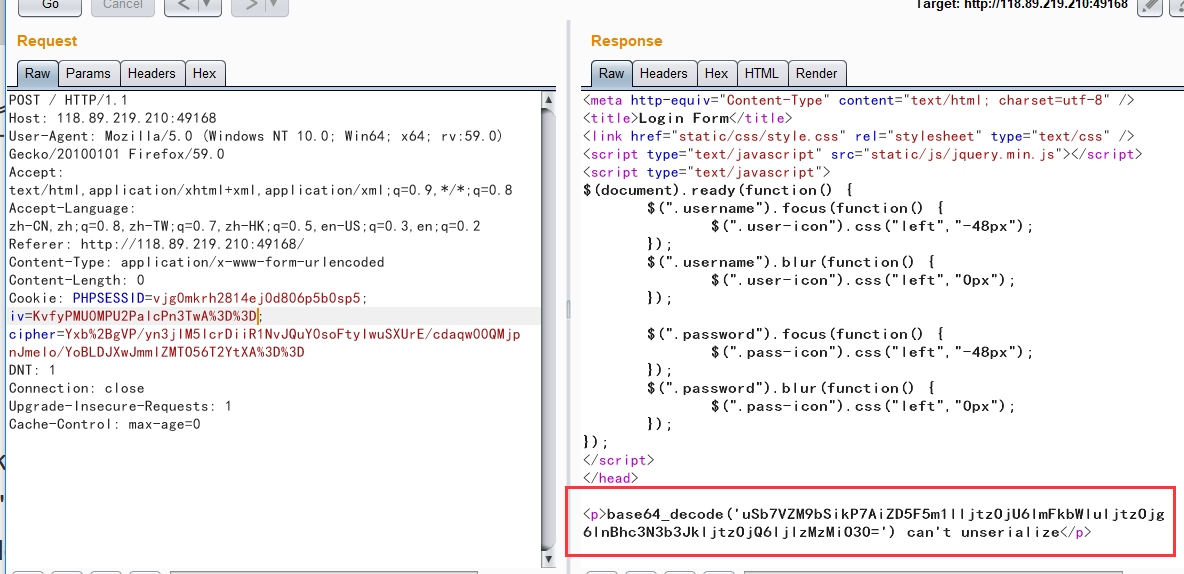The image size is (1184, 574).
Task: Open the forward history dropdown arrow
Action: [274, 6]
